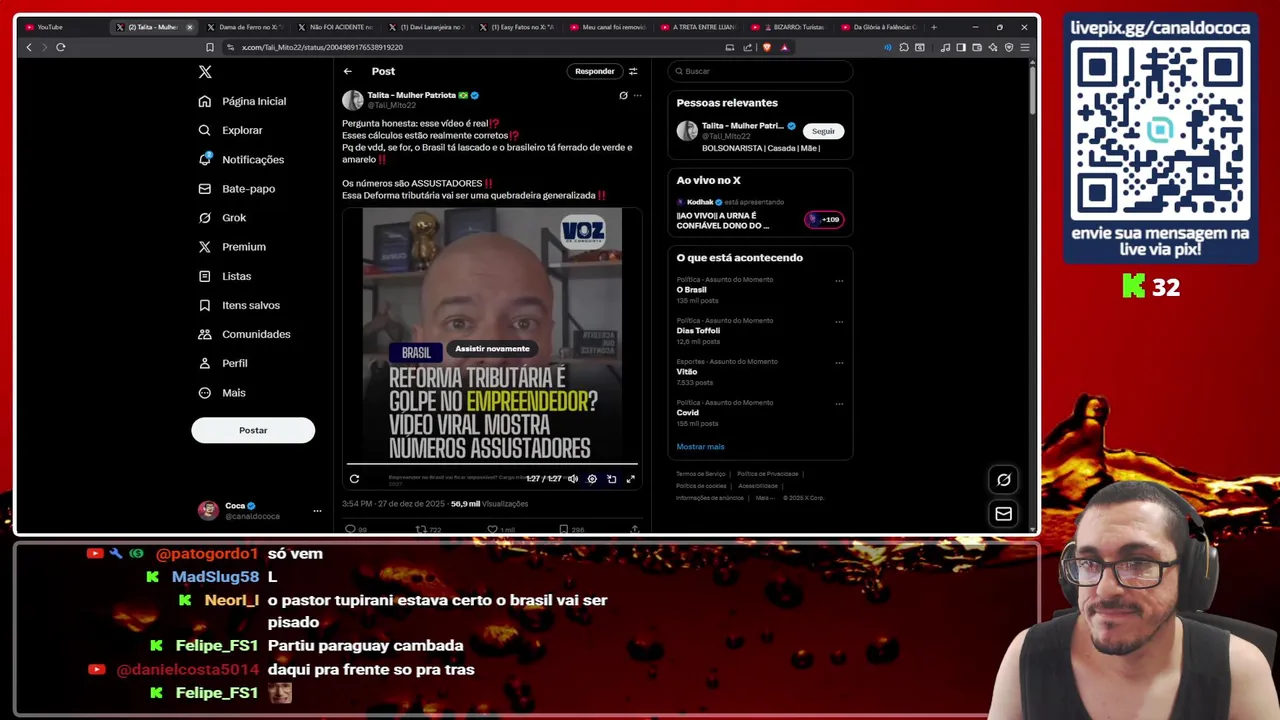1280x720 pixels.
Task: Open more options for Vitão trend
Action: pyautogui.click(x=839, y=363)
